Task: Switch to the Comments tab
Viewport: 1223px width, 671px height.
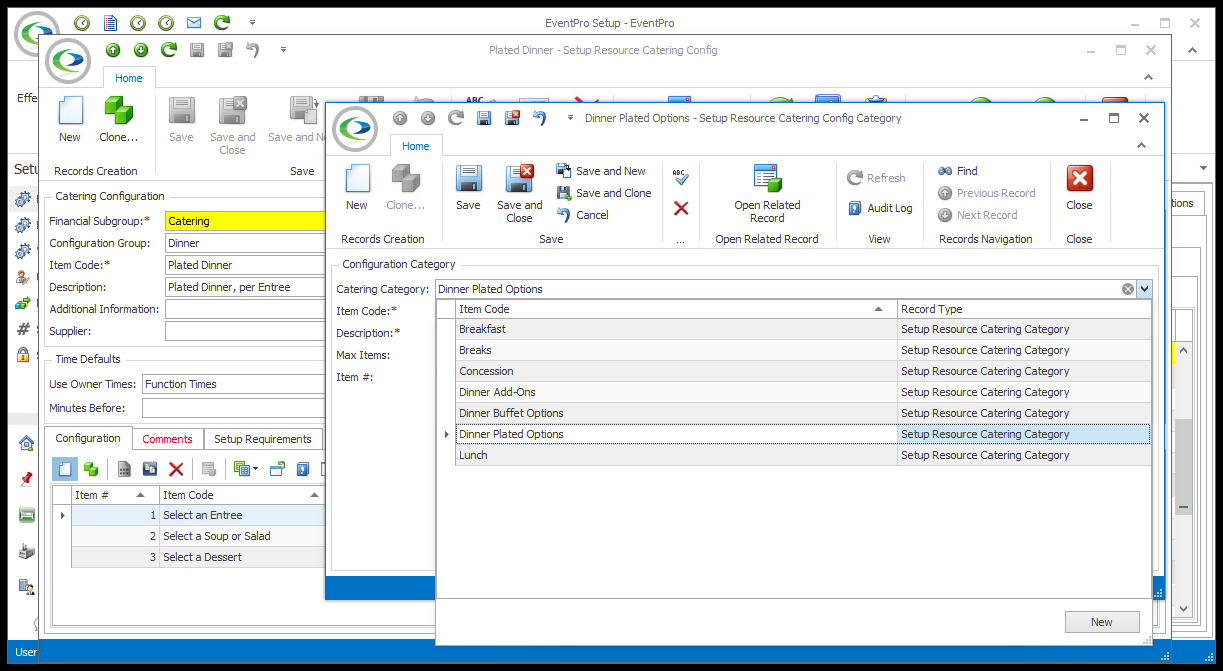Action: tap(167, 439)
